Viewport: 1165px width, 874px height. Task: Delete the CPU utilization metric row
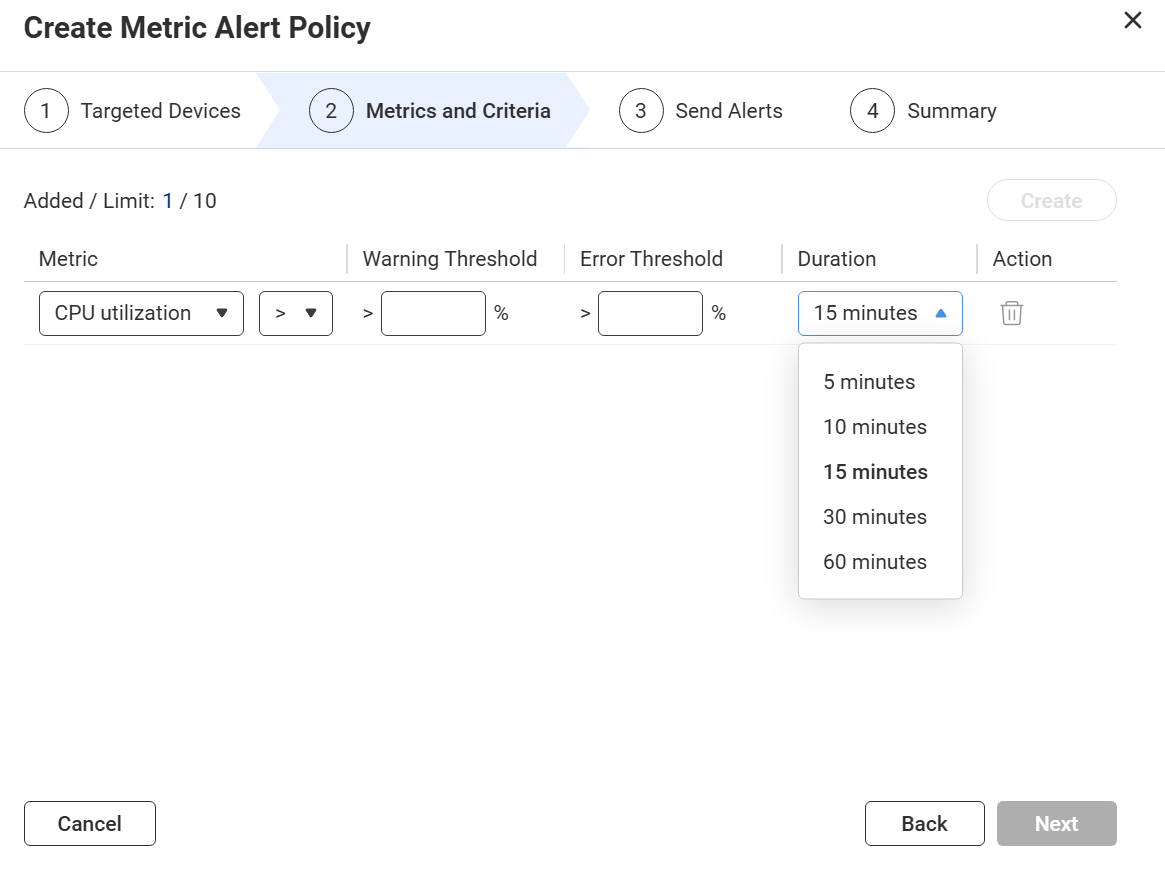(1011, 313)
